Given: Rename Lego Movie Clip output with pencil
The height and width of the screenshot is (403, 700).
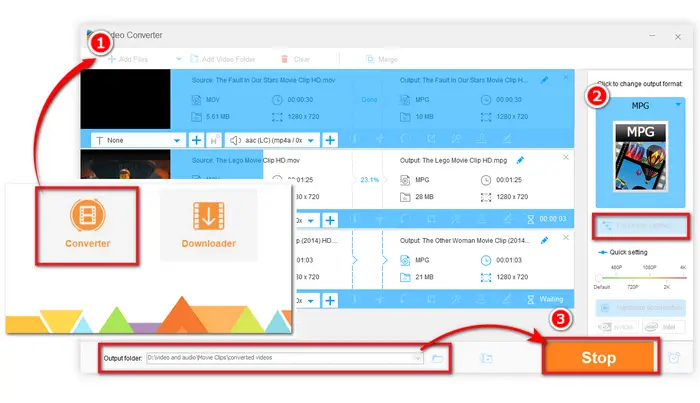Looking at the screenshot, I should 520,160.
